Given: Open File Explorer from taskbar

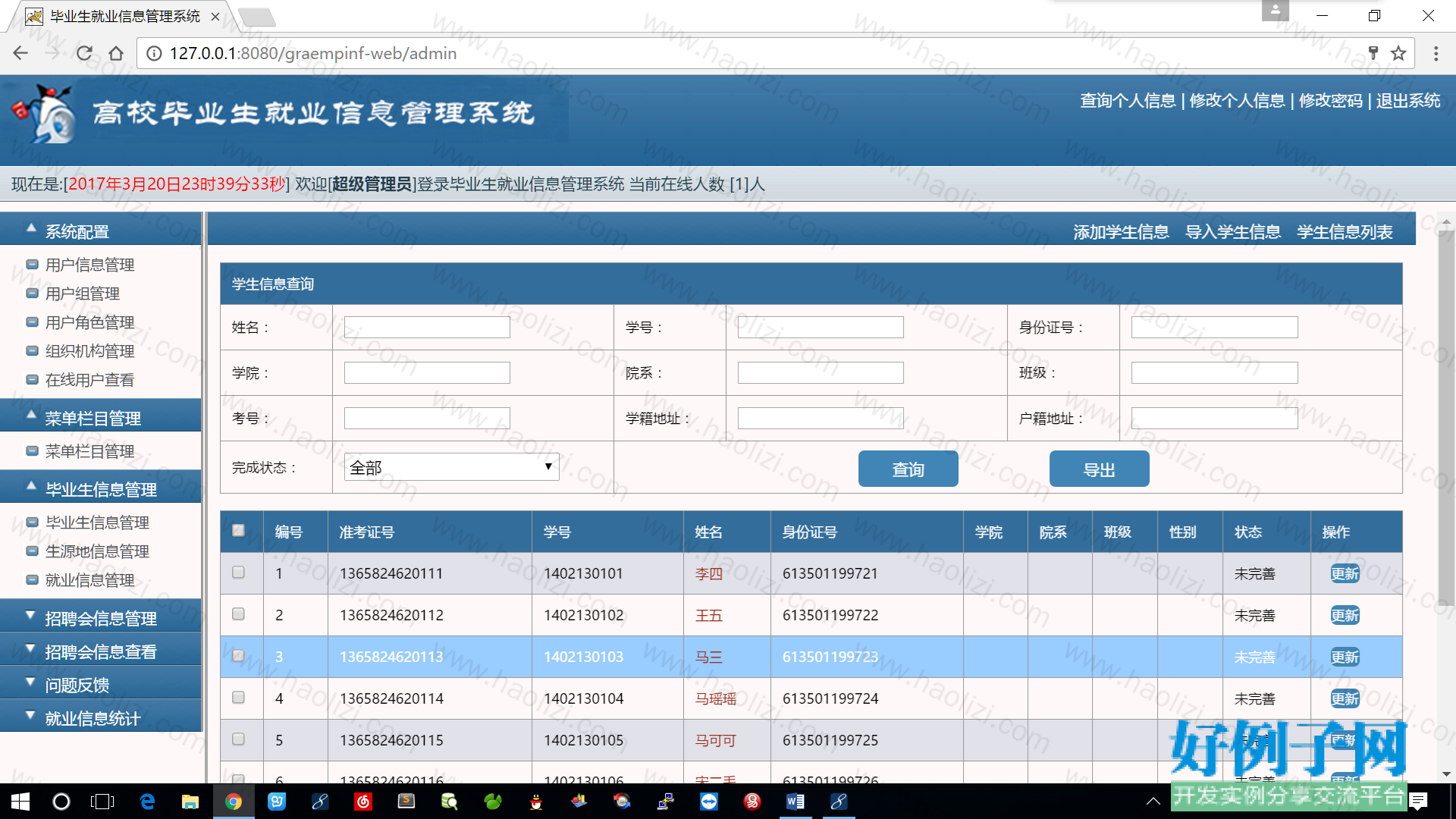Looking at the screenshot, I should tap(190, 802).
